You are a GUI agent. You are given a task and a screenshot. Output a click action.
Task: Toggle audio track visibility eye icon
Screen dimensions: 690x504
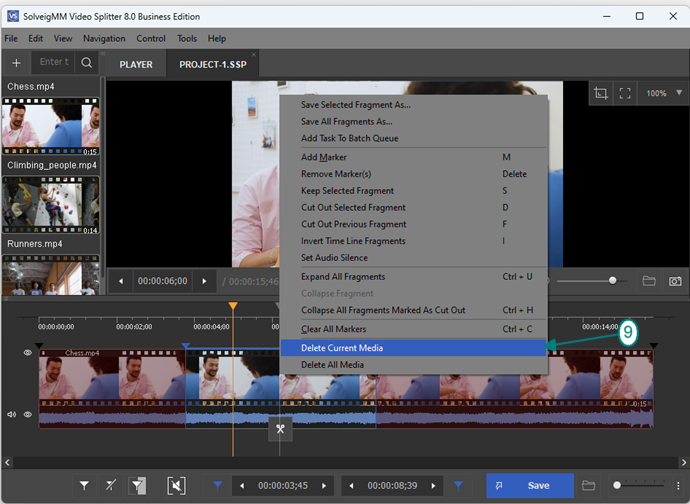point(28,414)
